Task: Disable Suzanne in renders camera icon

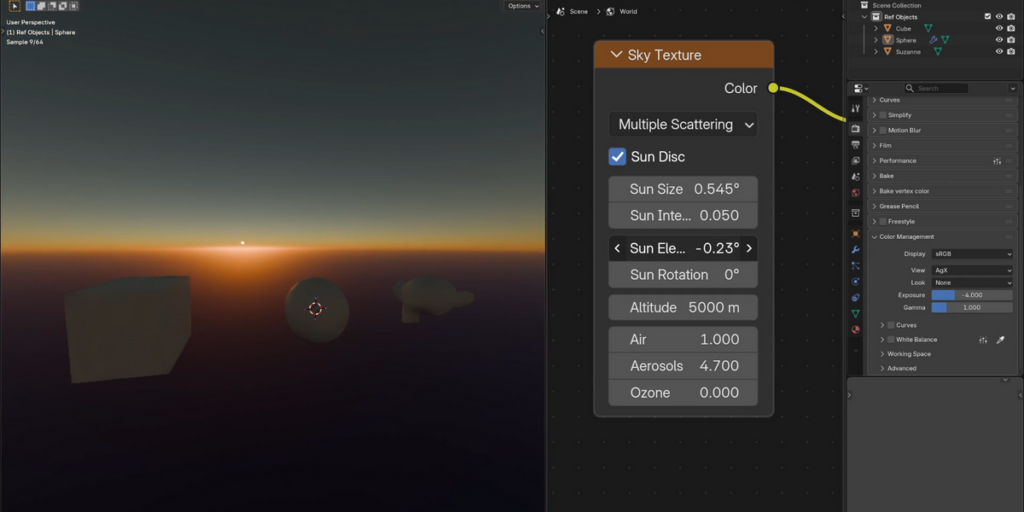Action: click(x=1011, y=52)
